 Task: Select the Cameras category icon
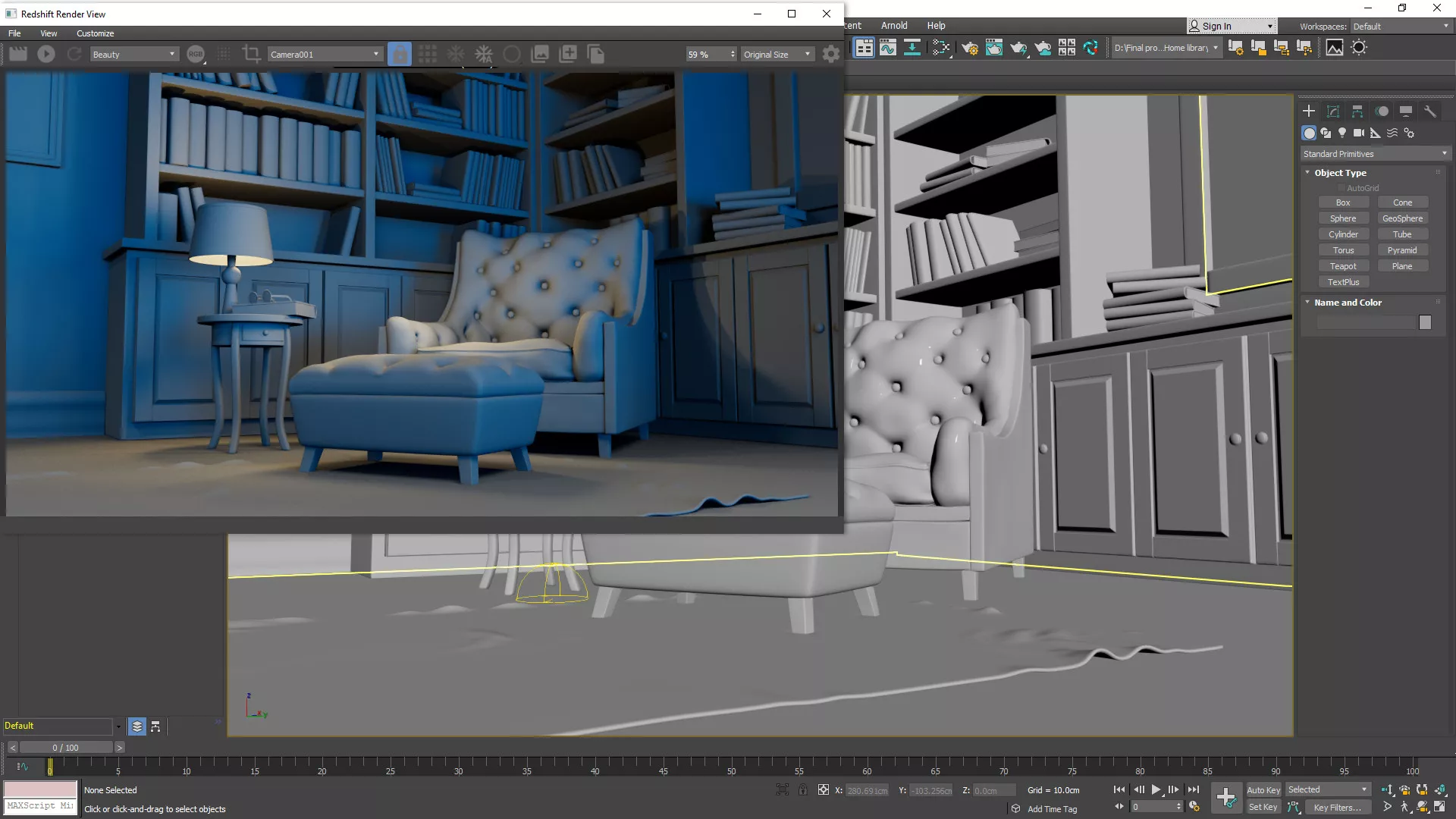tap(1359, 133)
